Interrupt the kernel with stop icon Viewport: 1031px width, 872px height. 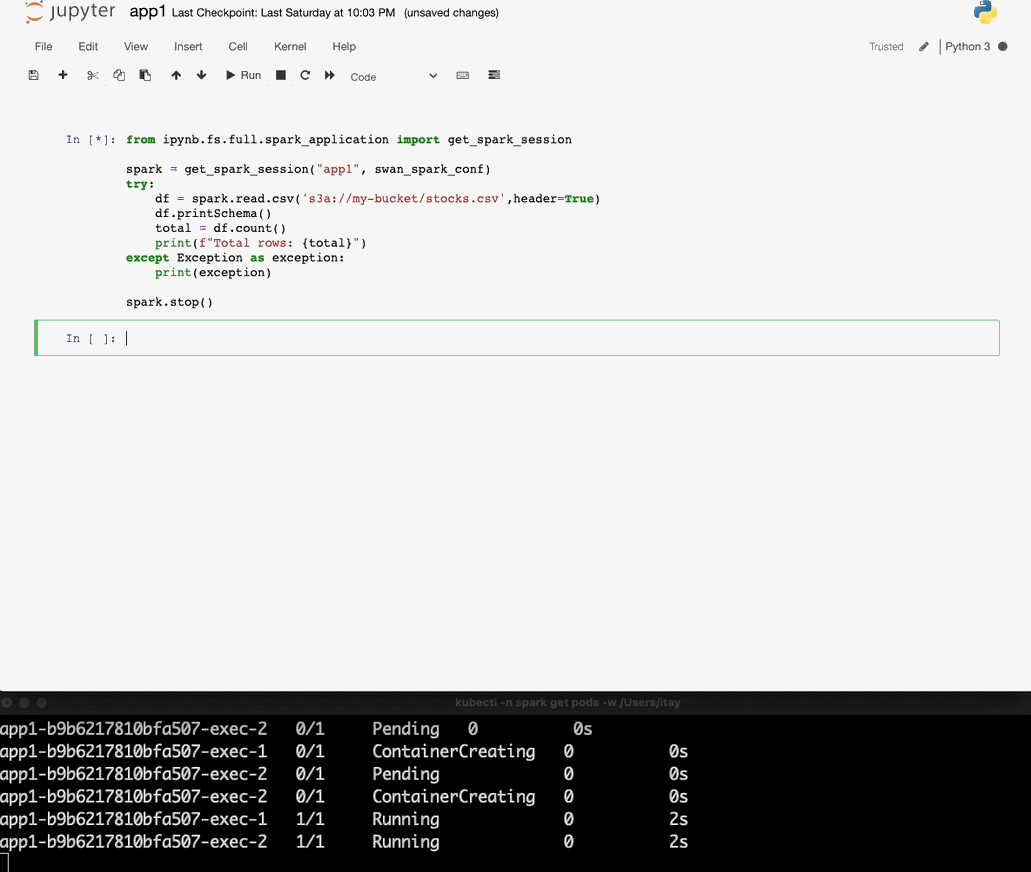(x=281, y=76)
